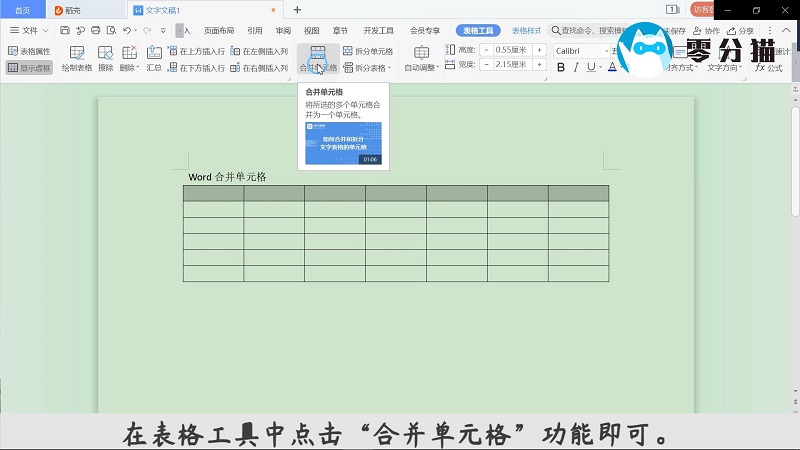
Task: Select the table Eraser (擦除) tool
Action: pos(105,57)
